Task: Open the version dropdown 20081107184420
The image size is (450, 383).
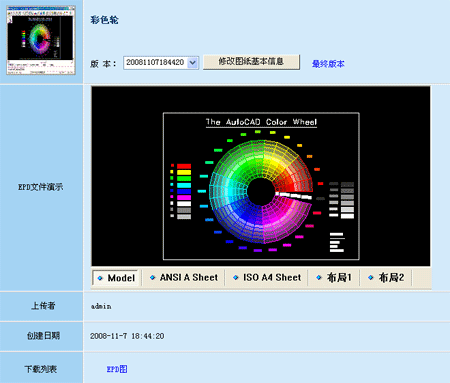Action: (x=161, y=63)
